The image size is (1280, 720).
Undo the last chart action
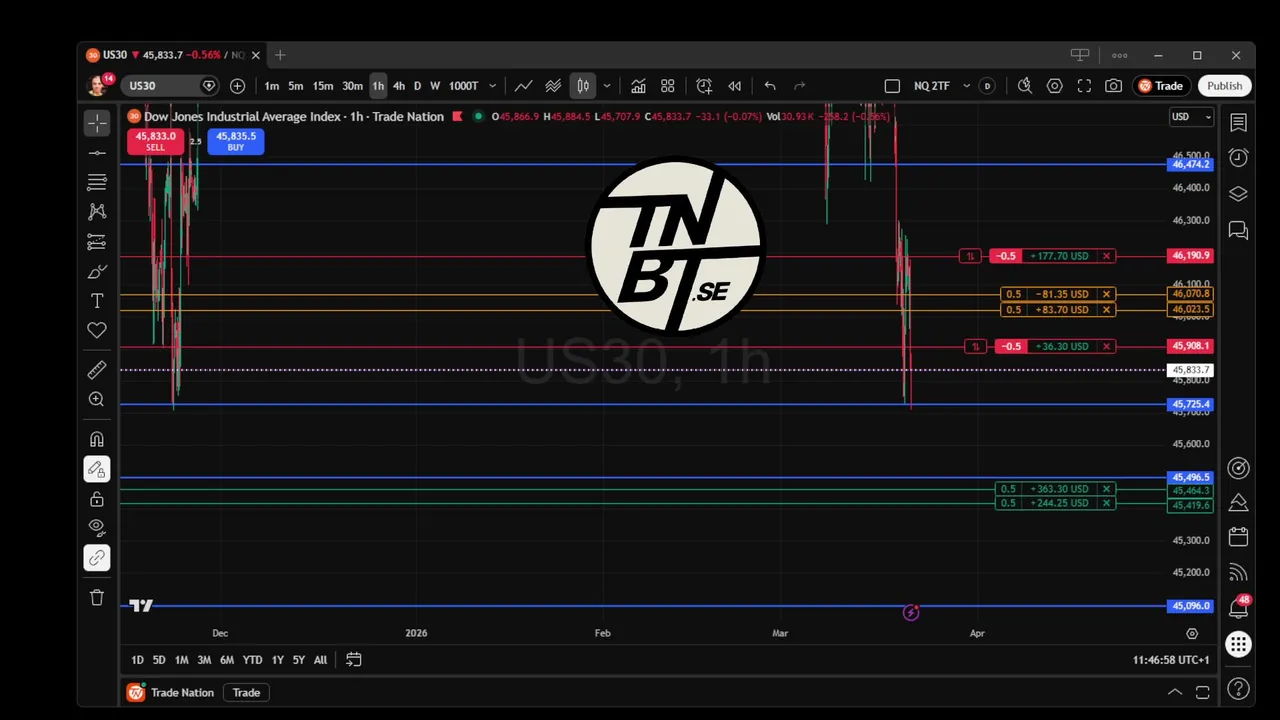770,86
